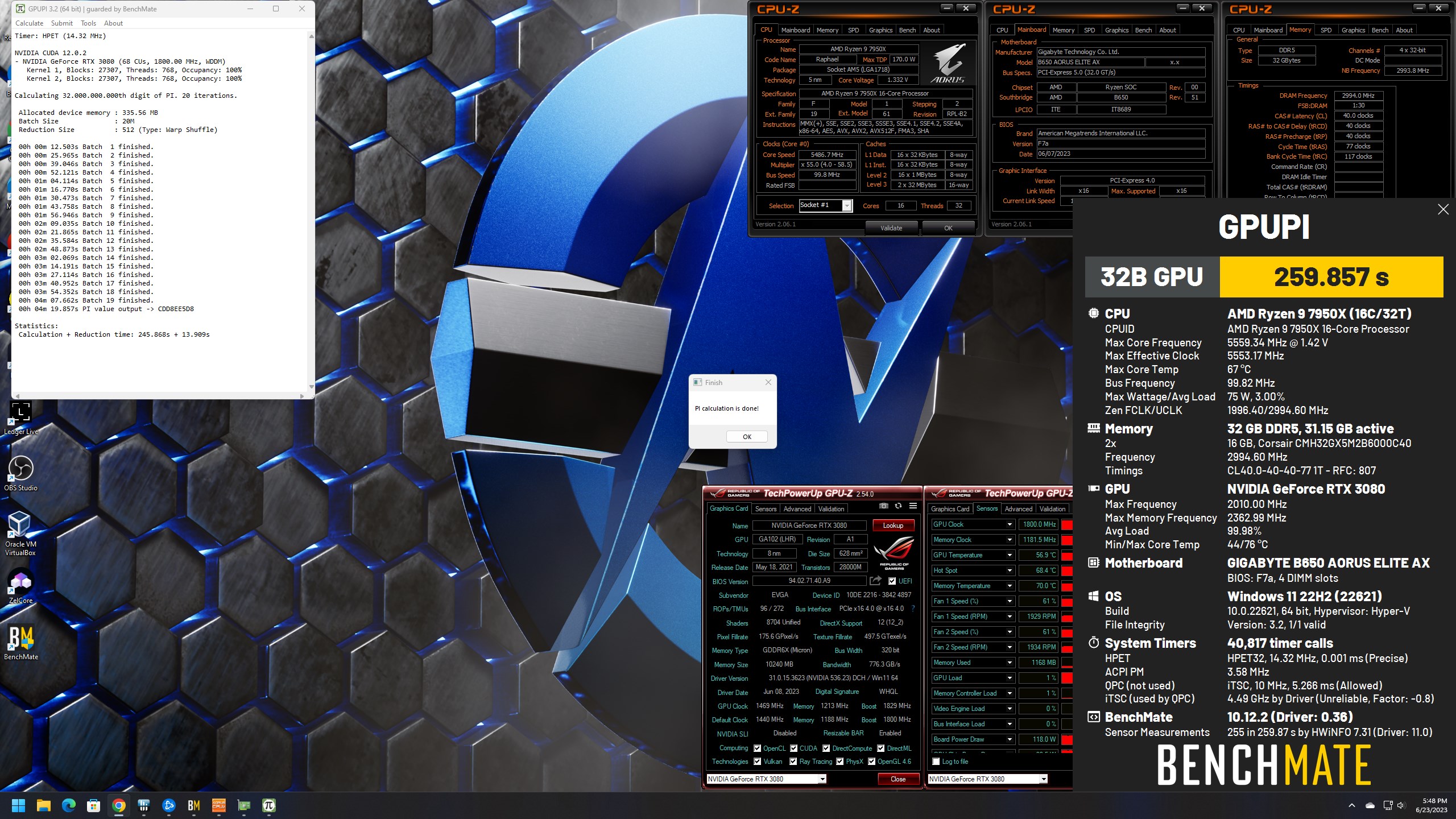The height and width of the screenshot is (819, 1456).
Task: Switch to GPUPI pi taskbar icon
Action: pyautogui.click(x=269, y=805)
